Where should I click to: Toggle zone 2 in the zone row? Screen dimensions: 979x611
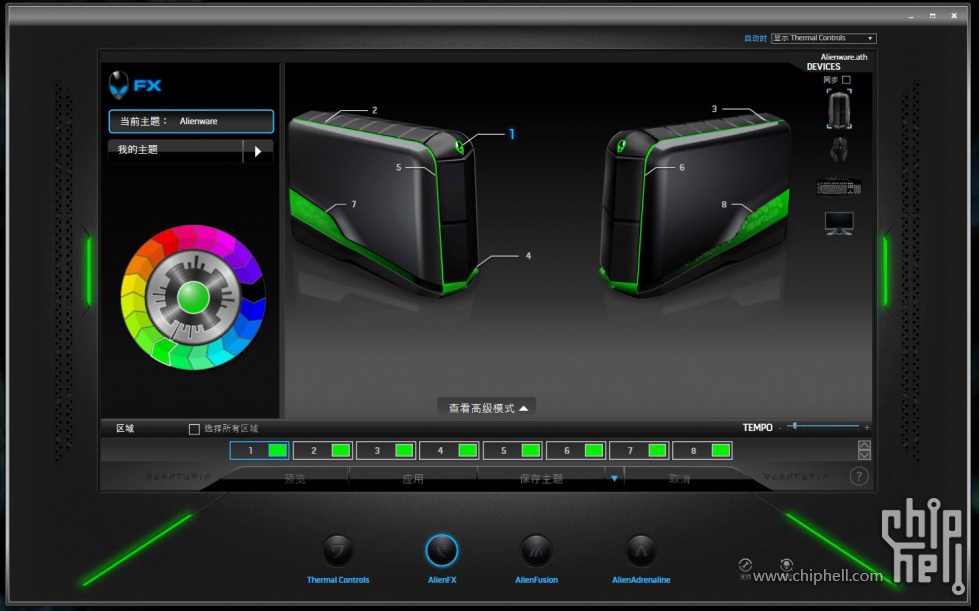[x=322, y=451]
